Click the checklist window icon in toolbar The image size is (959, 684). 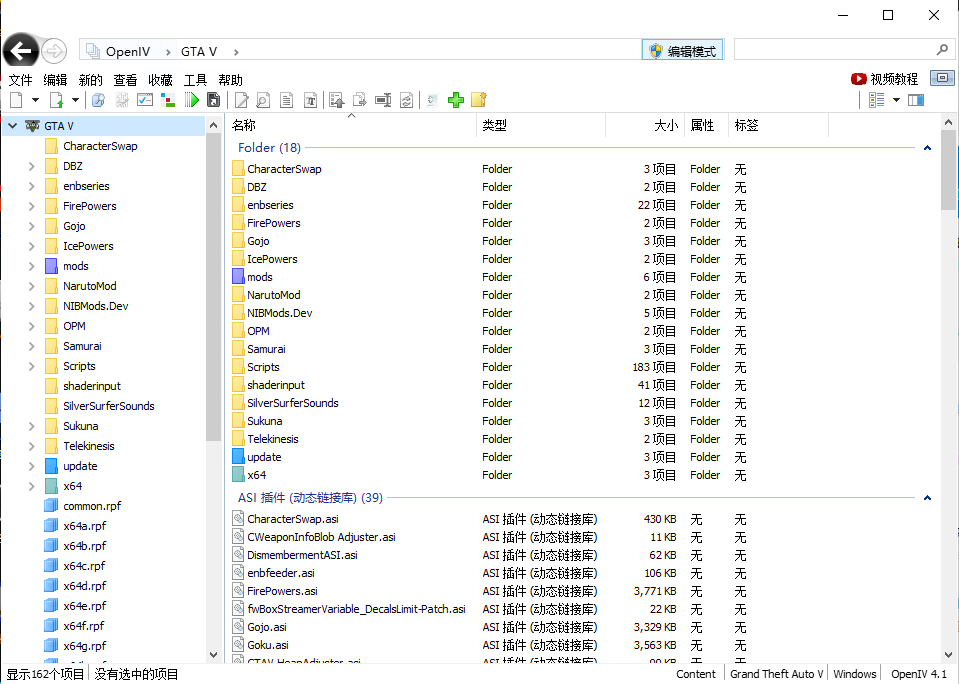click(x=145, y=100)
